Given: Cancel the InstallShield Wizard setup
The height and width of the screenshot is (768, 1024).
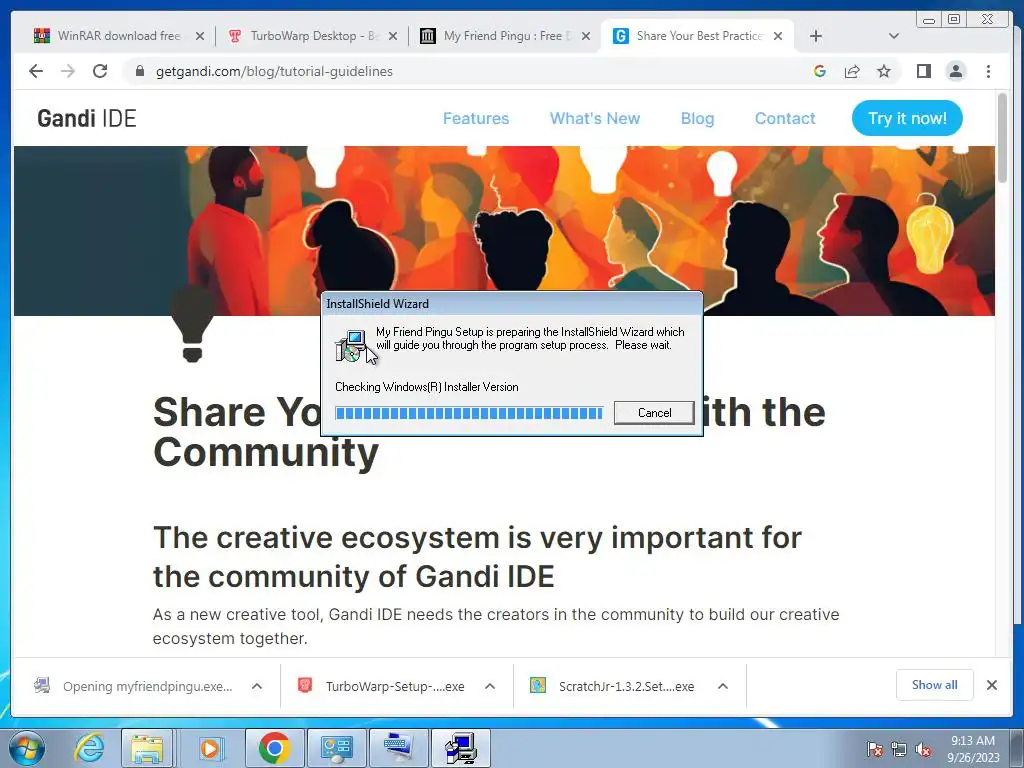Looking at the screenshot, I should click(x=654, y=413).
